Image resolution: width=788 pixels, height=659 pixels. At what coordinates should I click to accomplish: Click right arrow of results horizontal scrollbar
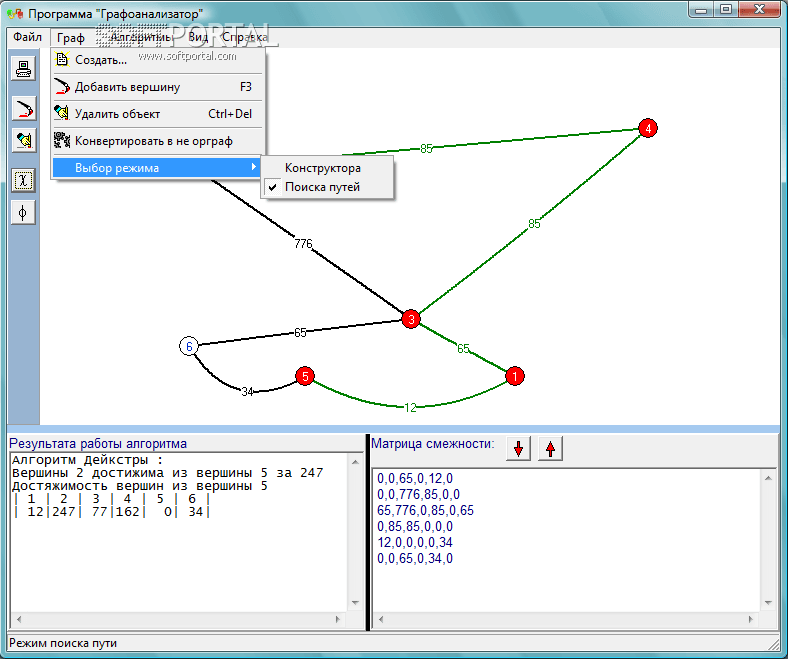point(338,619)
